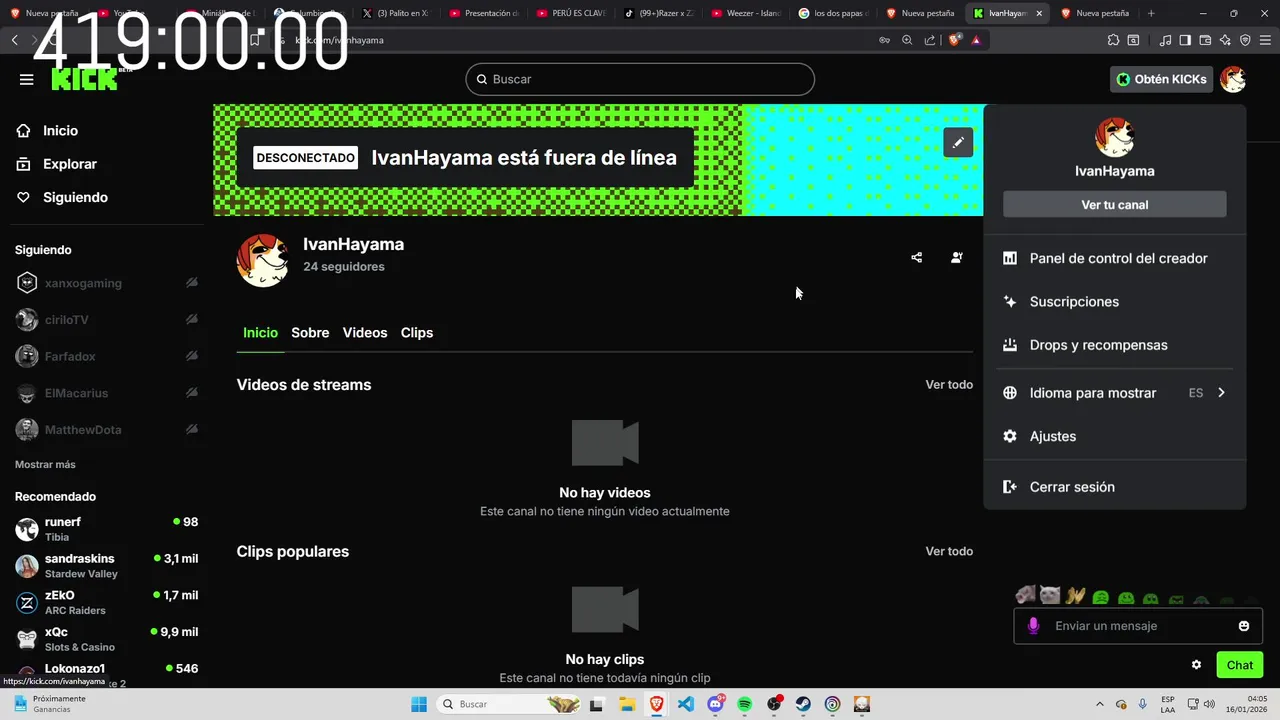
Task: Toggle notifications for ElMacarius
Action: (x=191, y=393)
